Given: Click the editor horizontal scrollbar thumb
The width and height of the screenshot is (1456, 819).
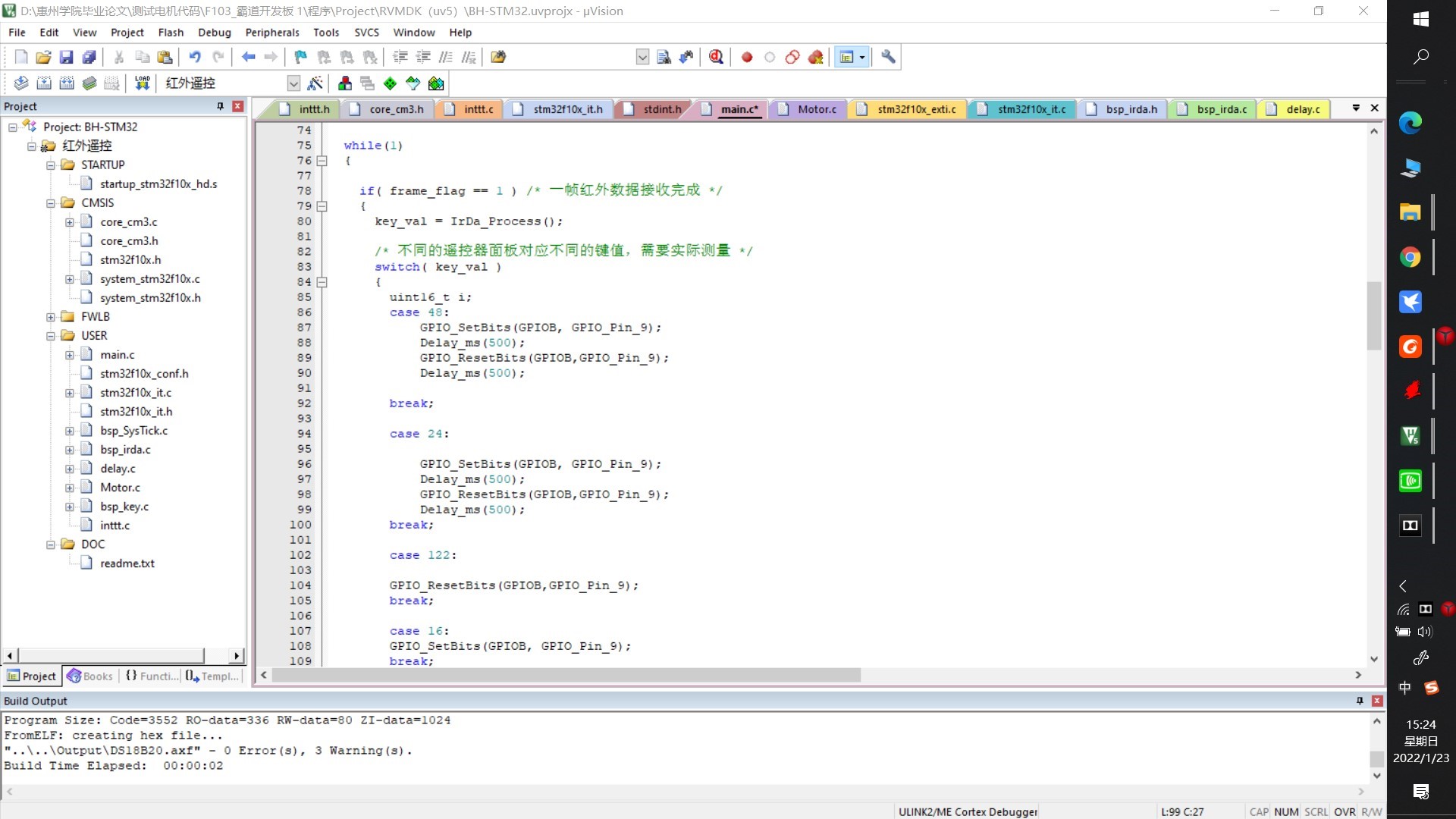Looking at the screenshot, I should (566, 675).
